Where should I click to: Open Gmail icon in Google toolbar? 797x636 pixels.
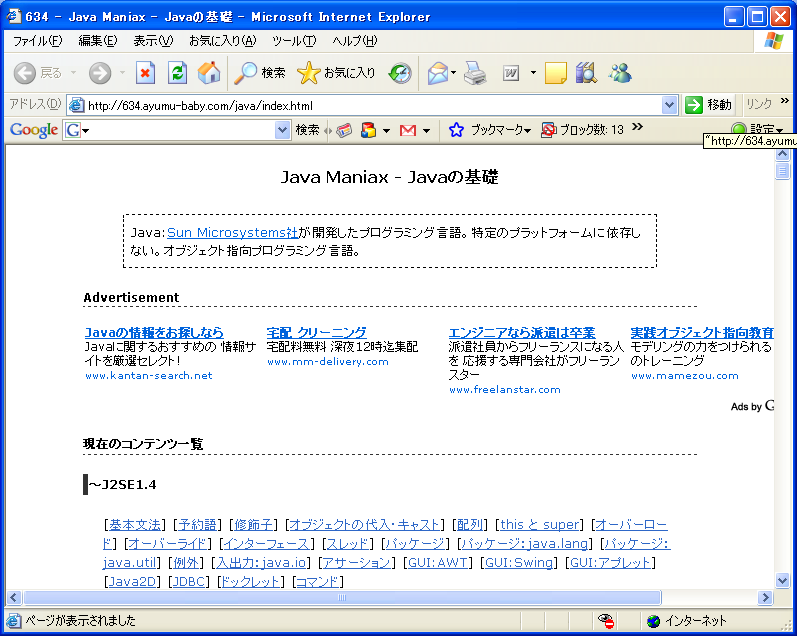(408, 131)
